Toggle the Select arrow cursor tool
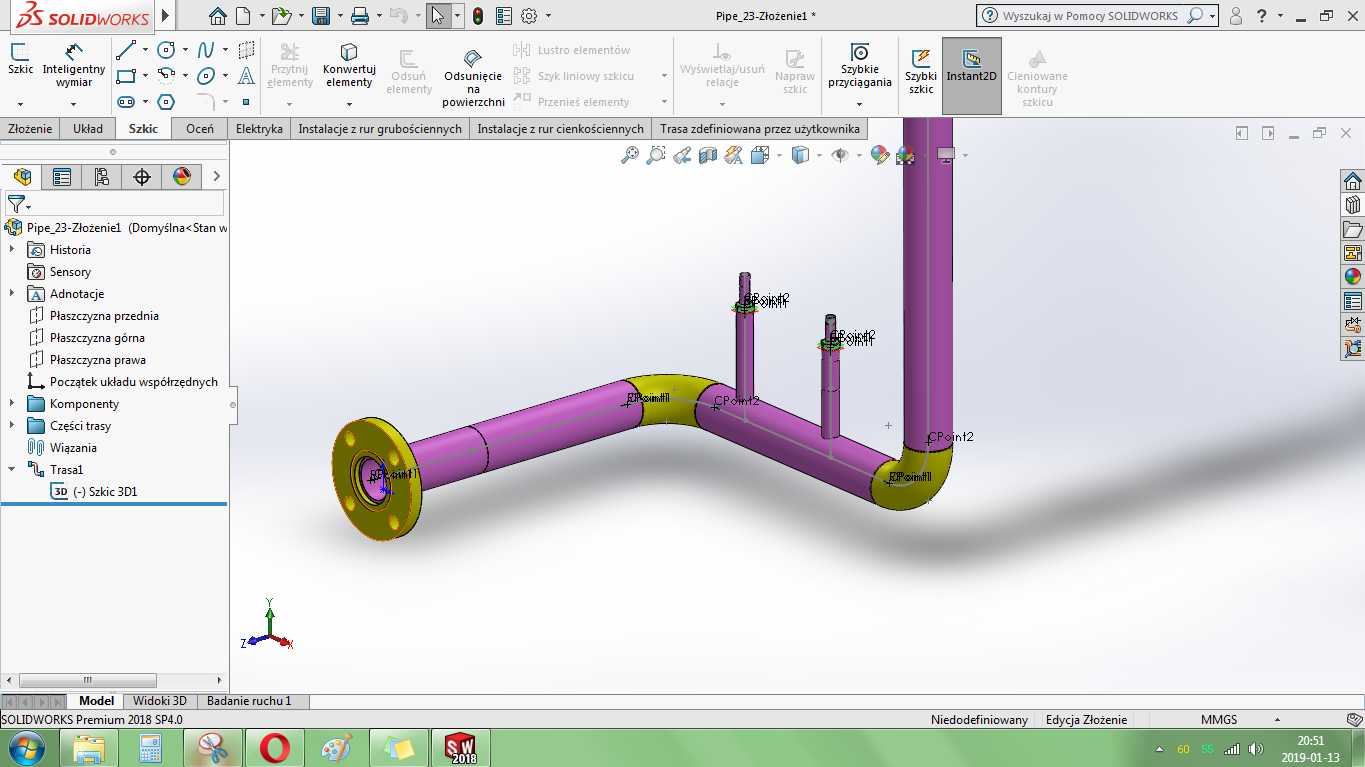Viewport: 1365px width, 767px height. 437,16
